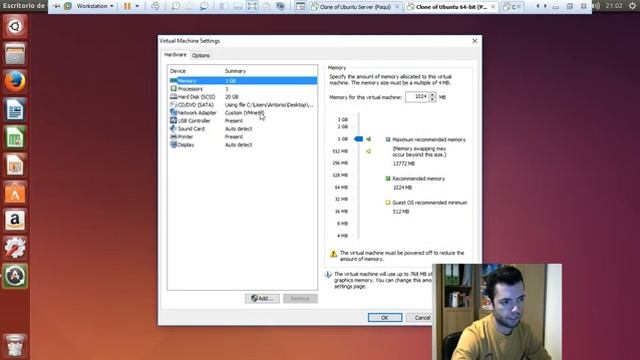640x360 pixels.
Task: Open LibreOffice Calc from the launcher
Action: point(15,137)
